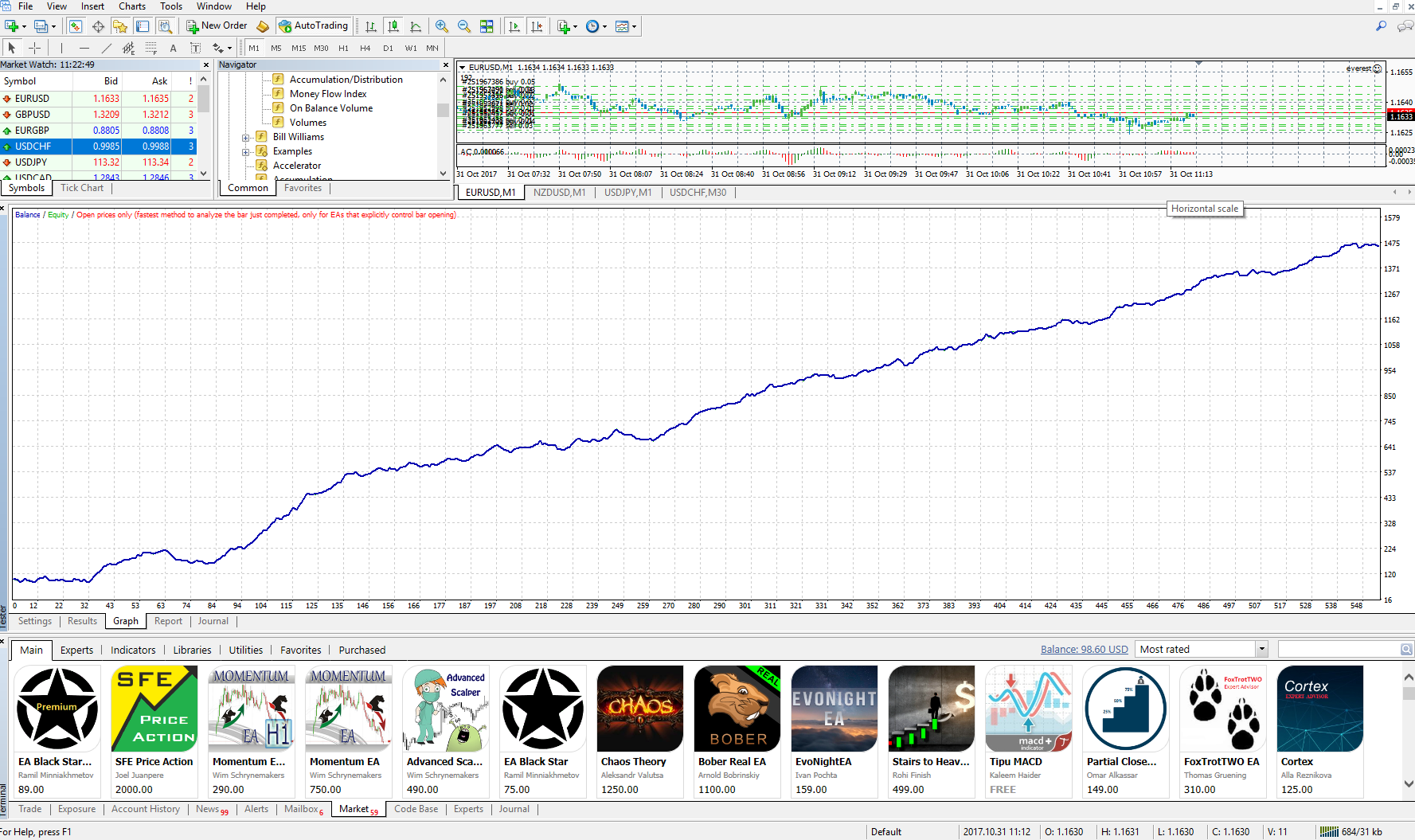
Task: Open the tester Report tab
Action: point(168,621)
